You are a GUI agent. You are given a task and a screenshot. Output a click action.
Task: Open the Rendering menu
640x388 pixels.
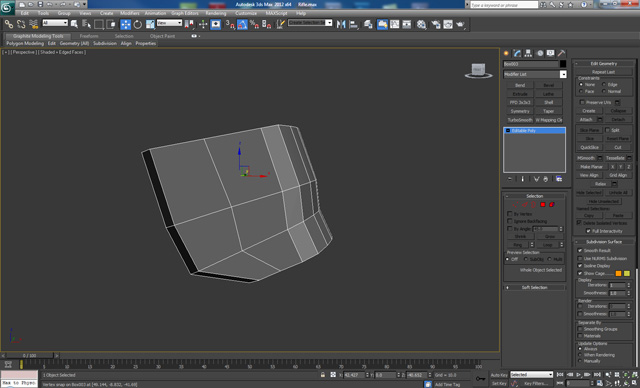(x=216, y=13)
